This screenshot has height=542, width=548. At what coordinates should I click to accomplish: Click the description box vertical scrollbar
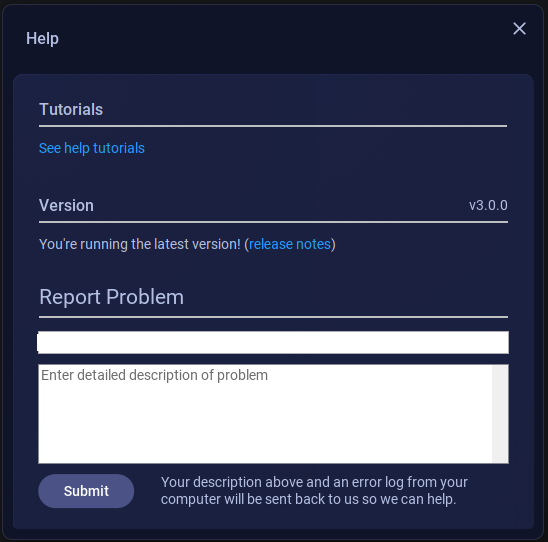[500, 414]
